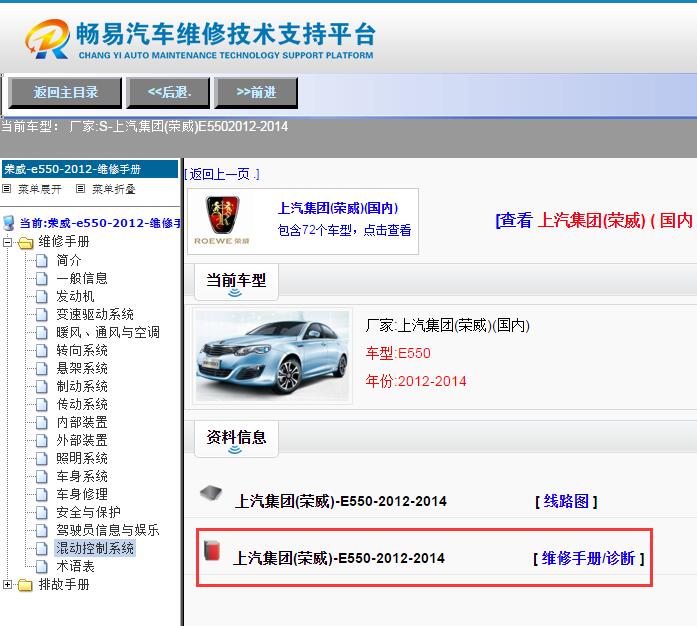Select 车身系统 in the tree
697x626 pixels.
tap(82, 476)
